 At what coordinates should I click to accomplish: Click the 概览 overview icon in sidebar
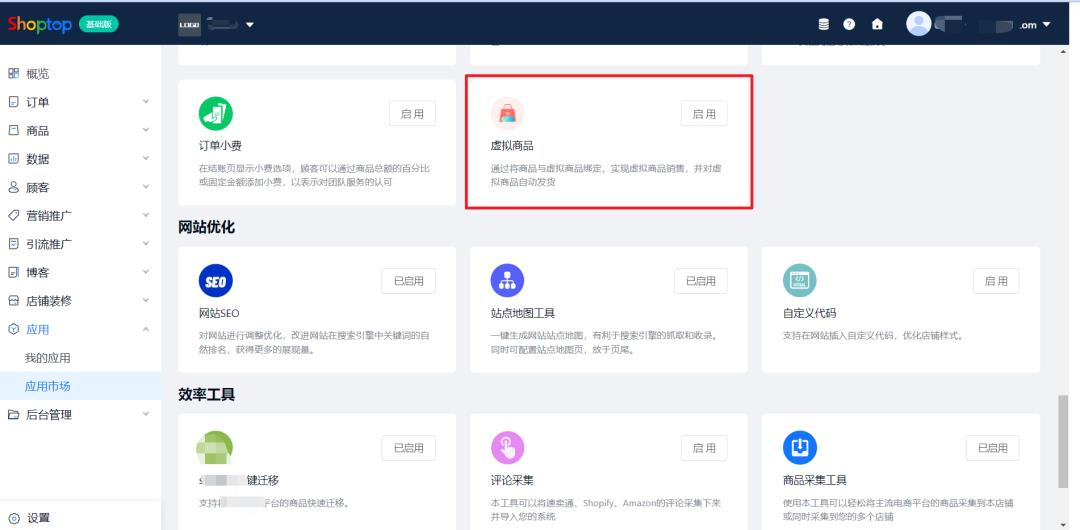(13, 73)
